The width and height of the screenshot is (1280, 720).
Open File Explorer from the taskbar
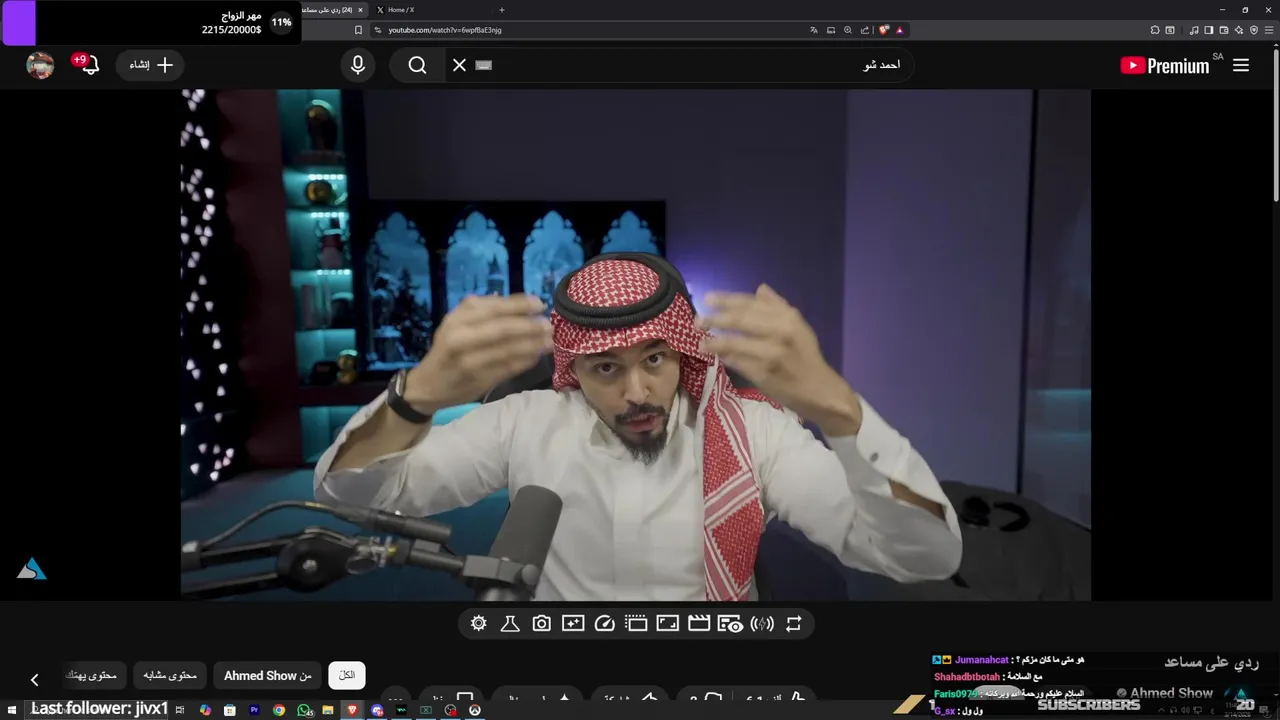(328, 710)
